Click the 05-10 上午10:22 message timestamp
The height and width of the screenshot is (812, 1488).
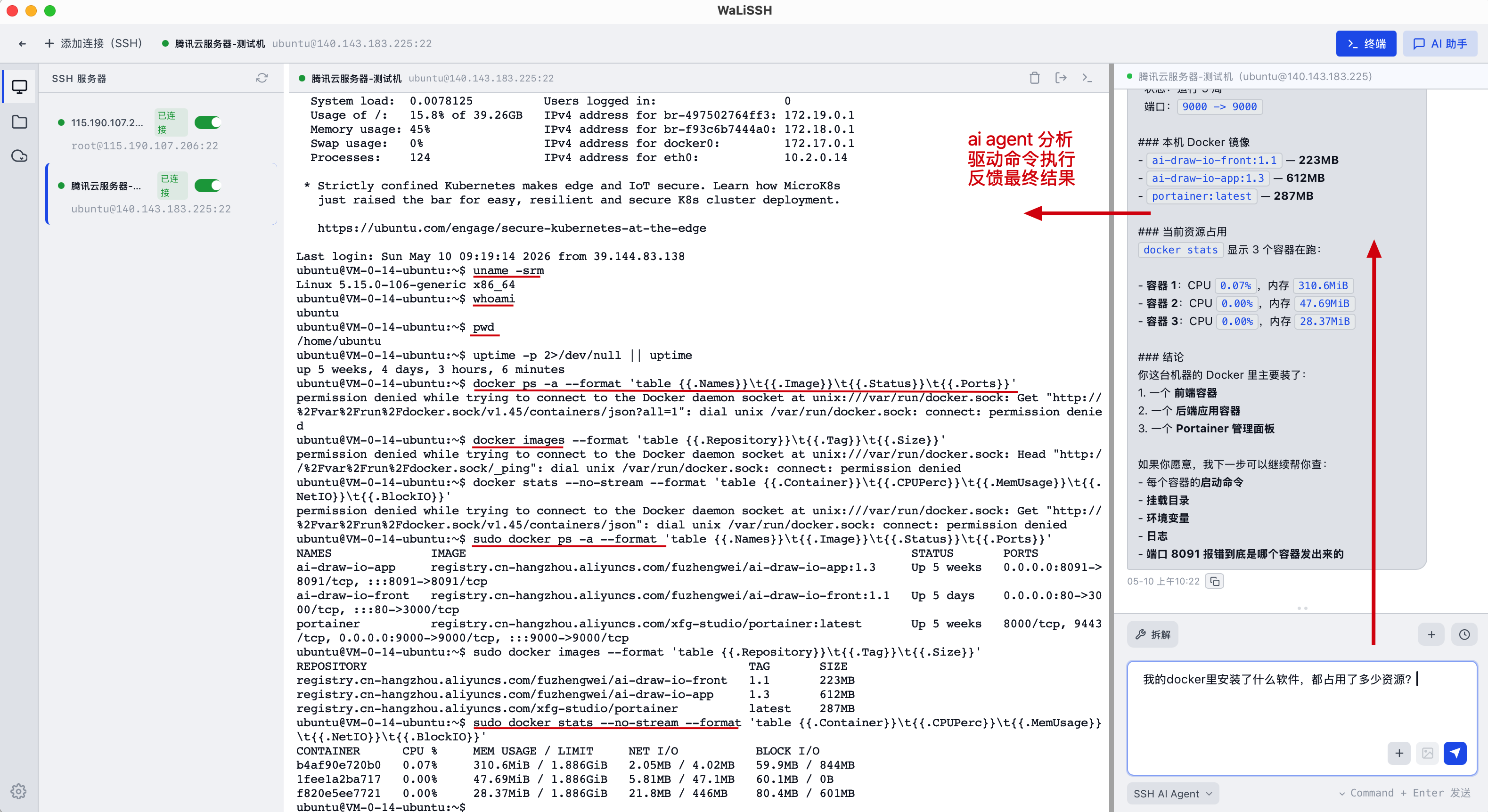pos(1163,581)
